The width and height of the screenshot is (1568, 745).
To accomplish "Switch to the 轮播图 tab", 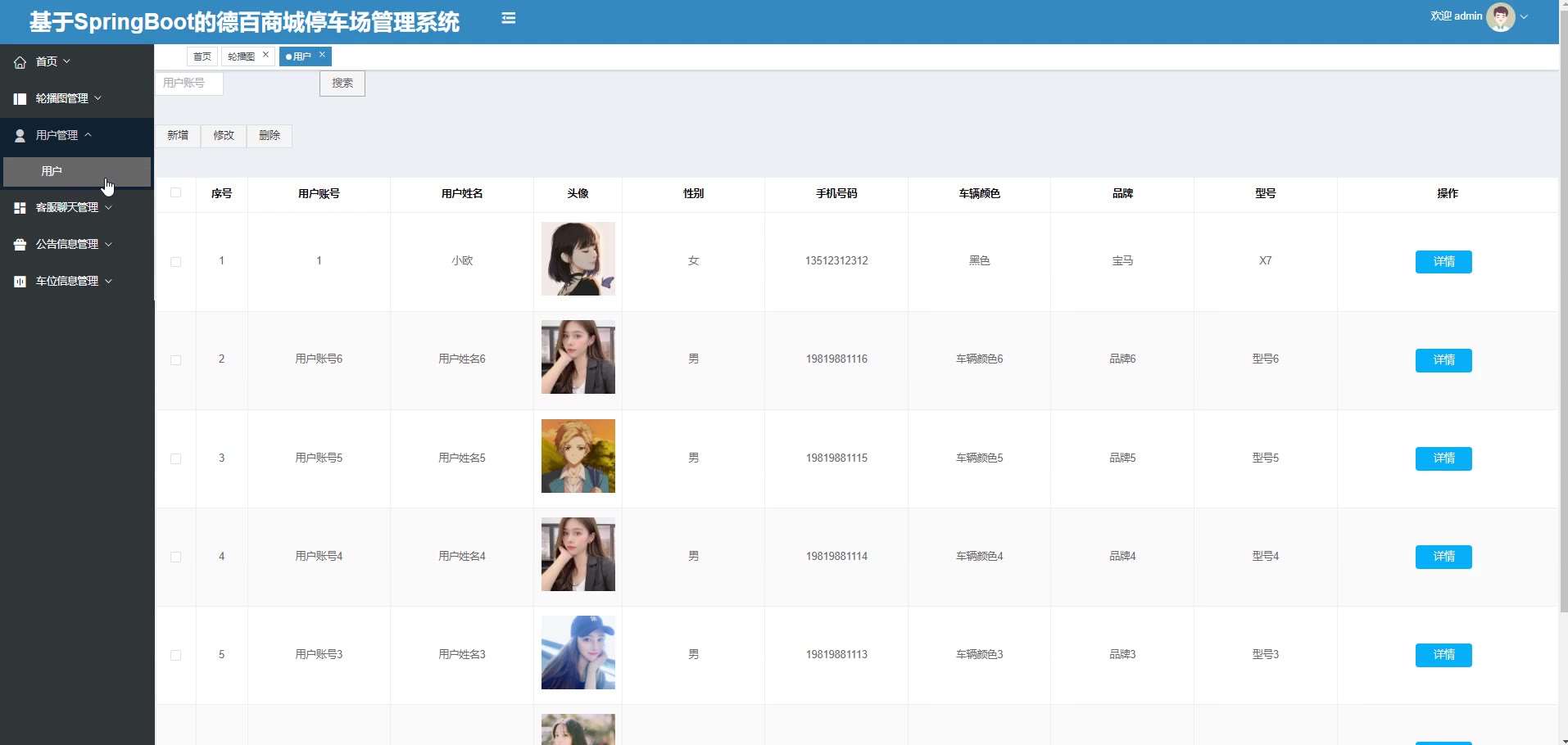I will (241, 56).
